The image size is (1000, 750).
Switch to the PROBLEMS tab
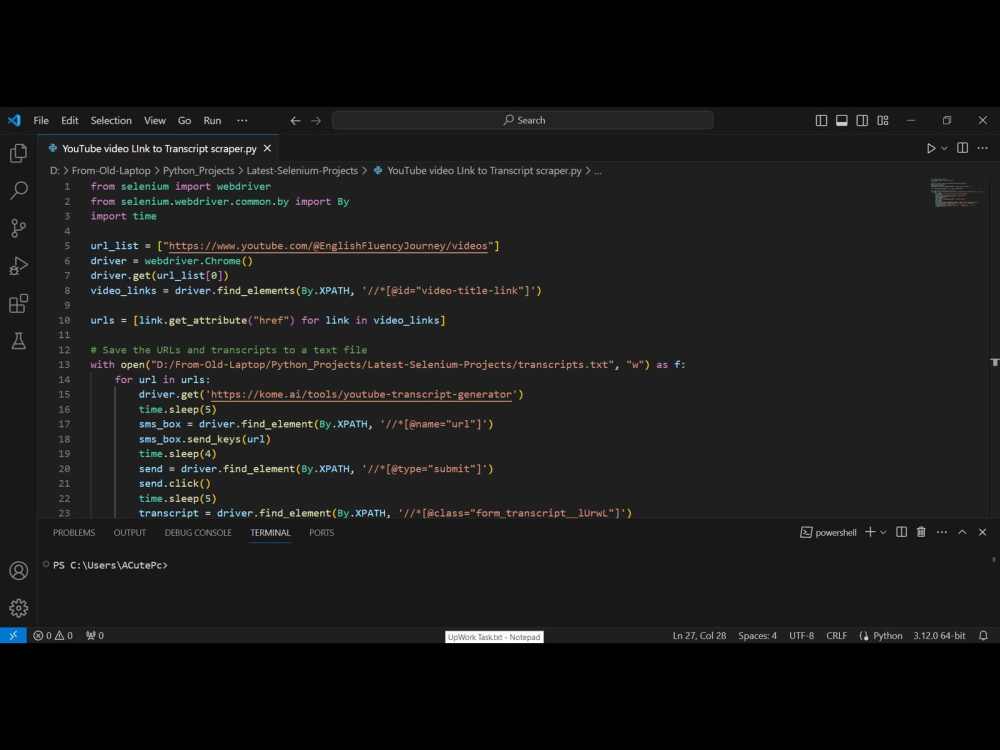74,533
